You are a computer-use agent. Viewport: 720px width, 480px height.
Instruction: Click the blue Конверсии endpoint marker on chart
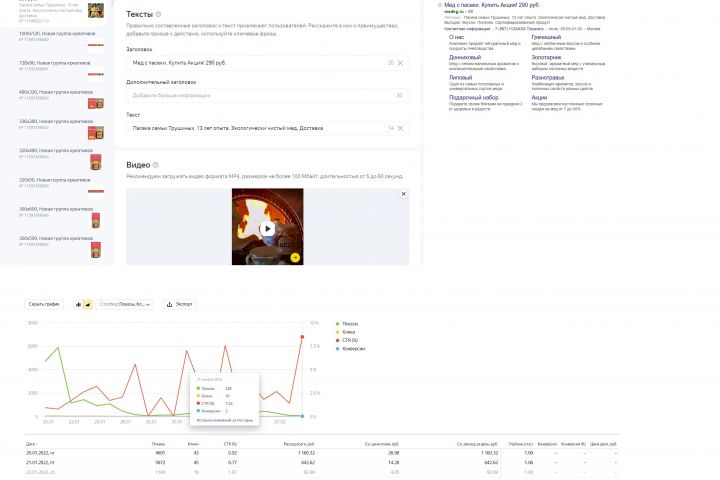(x=302, y=416)
